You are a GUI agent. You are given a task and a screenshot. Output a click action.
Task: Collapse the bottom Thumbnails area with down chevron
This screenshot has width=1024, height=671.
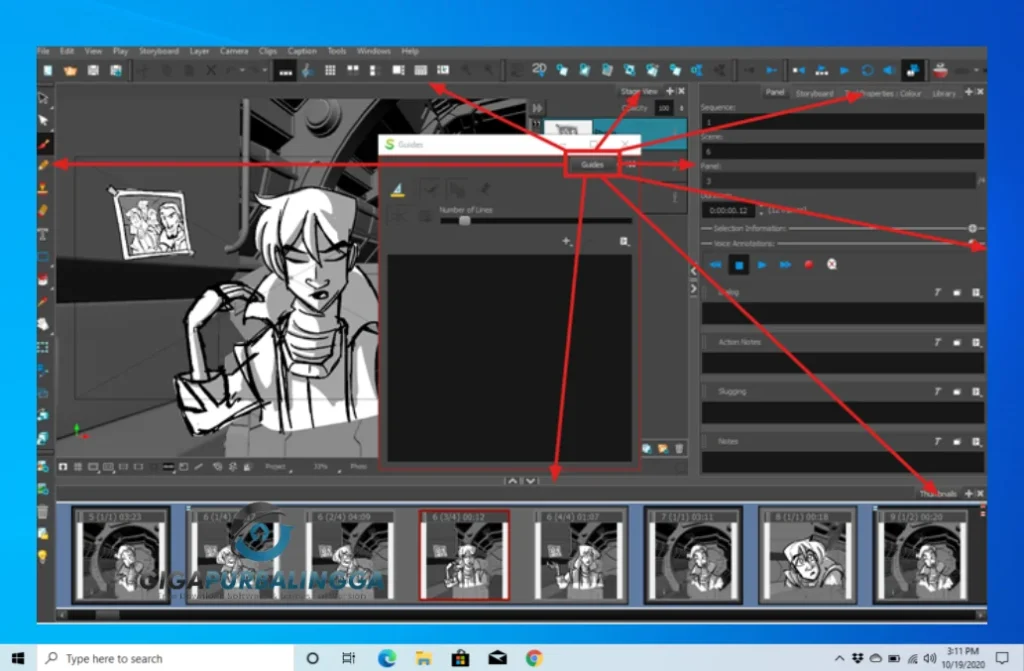[530, 480]
